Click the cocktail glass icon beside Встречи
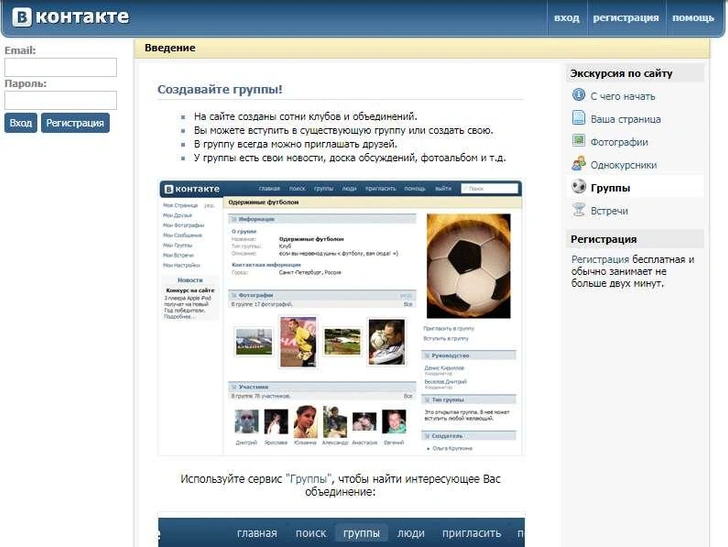728x547 pixels. coord(578,210)
